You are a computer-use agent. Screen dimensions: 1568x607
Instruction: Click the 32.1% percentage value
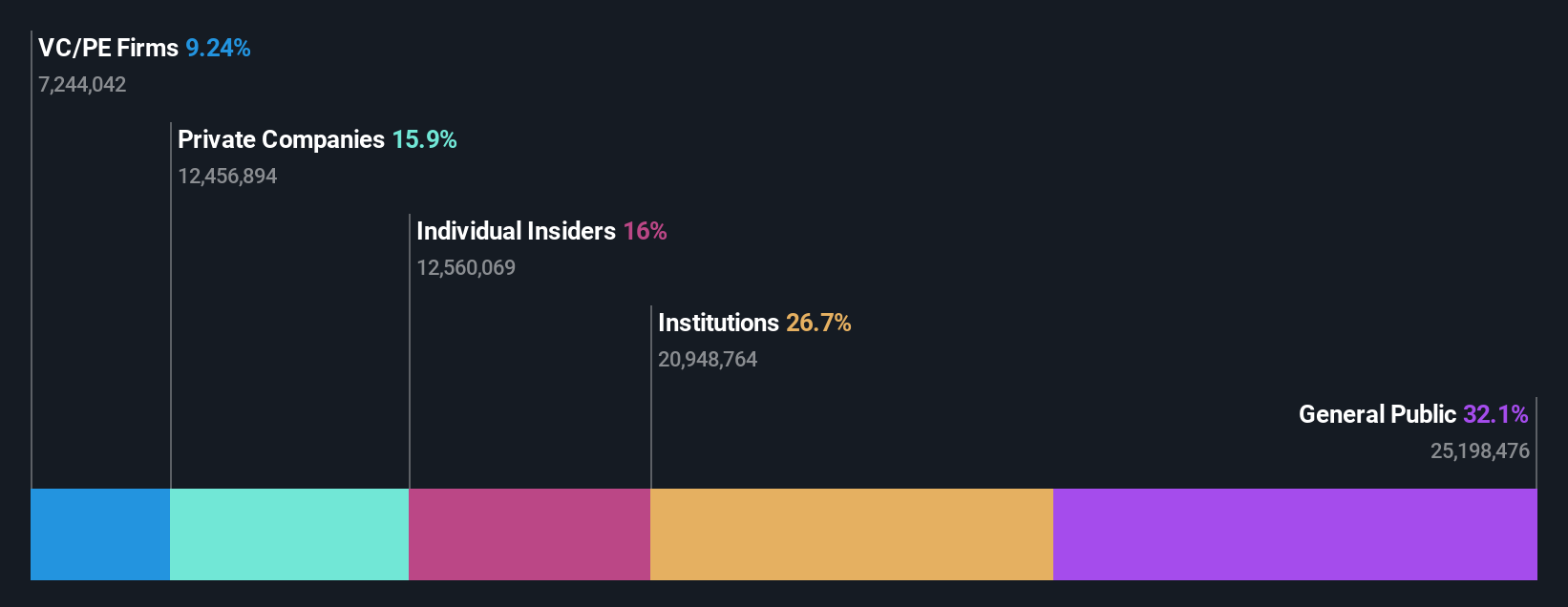[1495, 414]
